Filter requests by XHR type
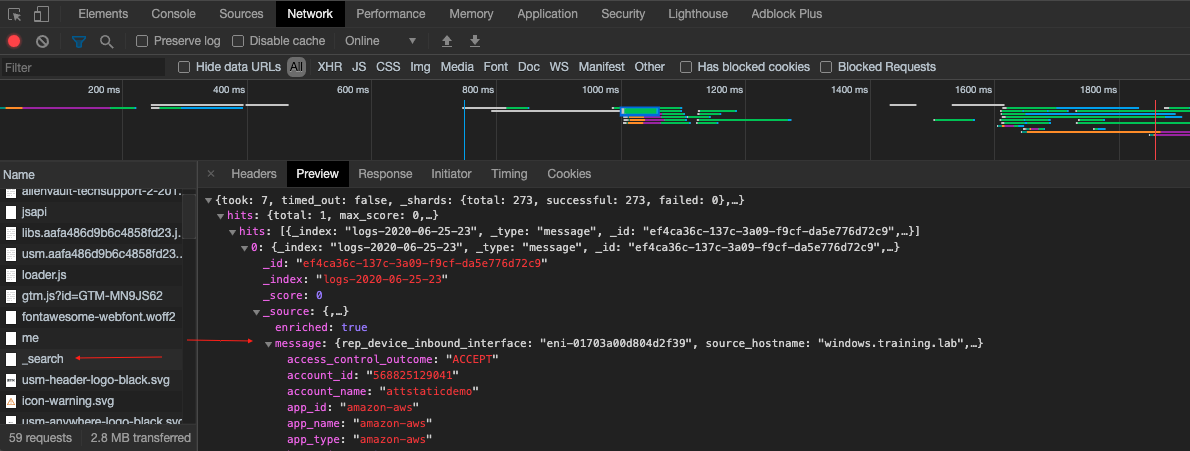Viewport: 1190px width, 451px height. point(329,67)
